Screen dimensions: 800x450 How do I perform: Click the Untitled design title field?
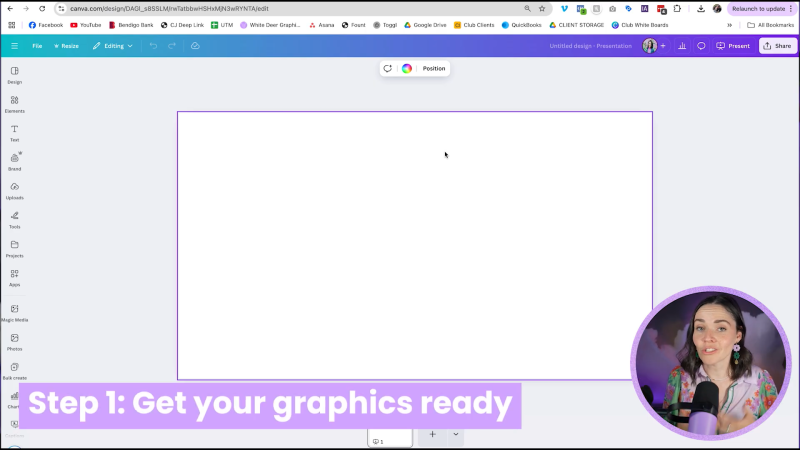pyautogui.click(x=590, y=46)
